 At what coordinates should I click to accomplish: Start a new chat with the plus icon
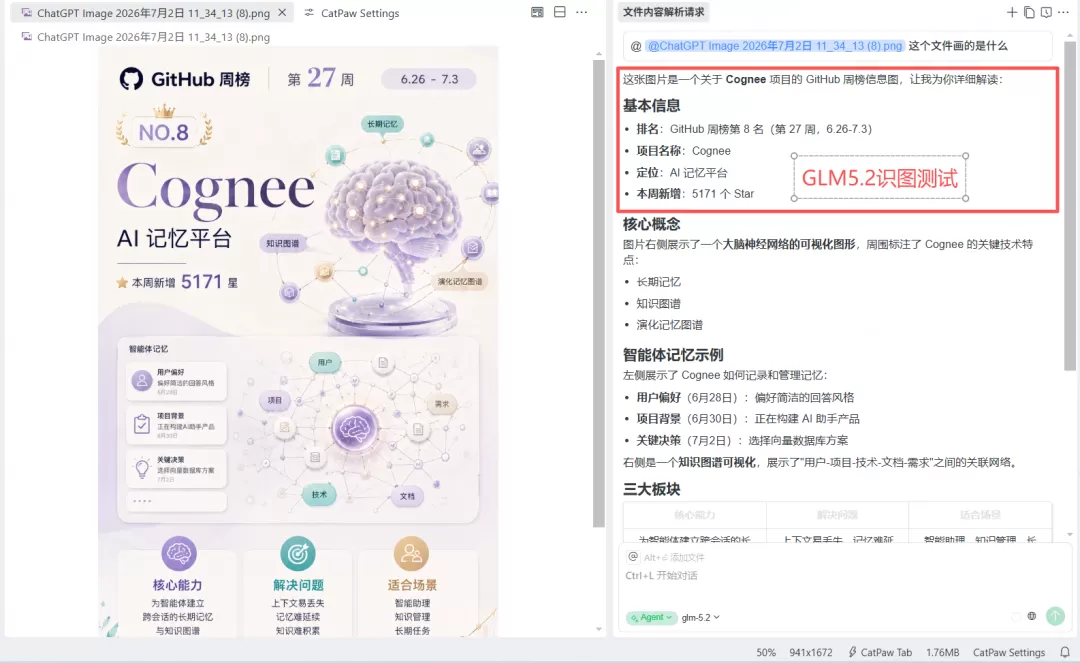(x=1011, y=12)
